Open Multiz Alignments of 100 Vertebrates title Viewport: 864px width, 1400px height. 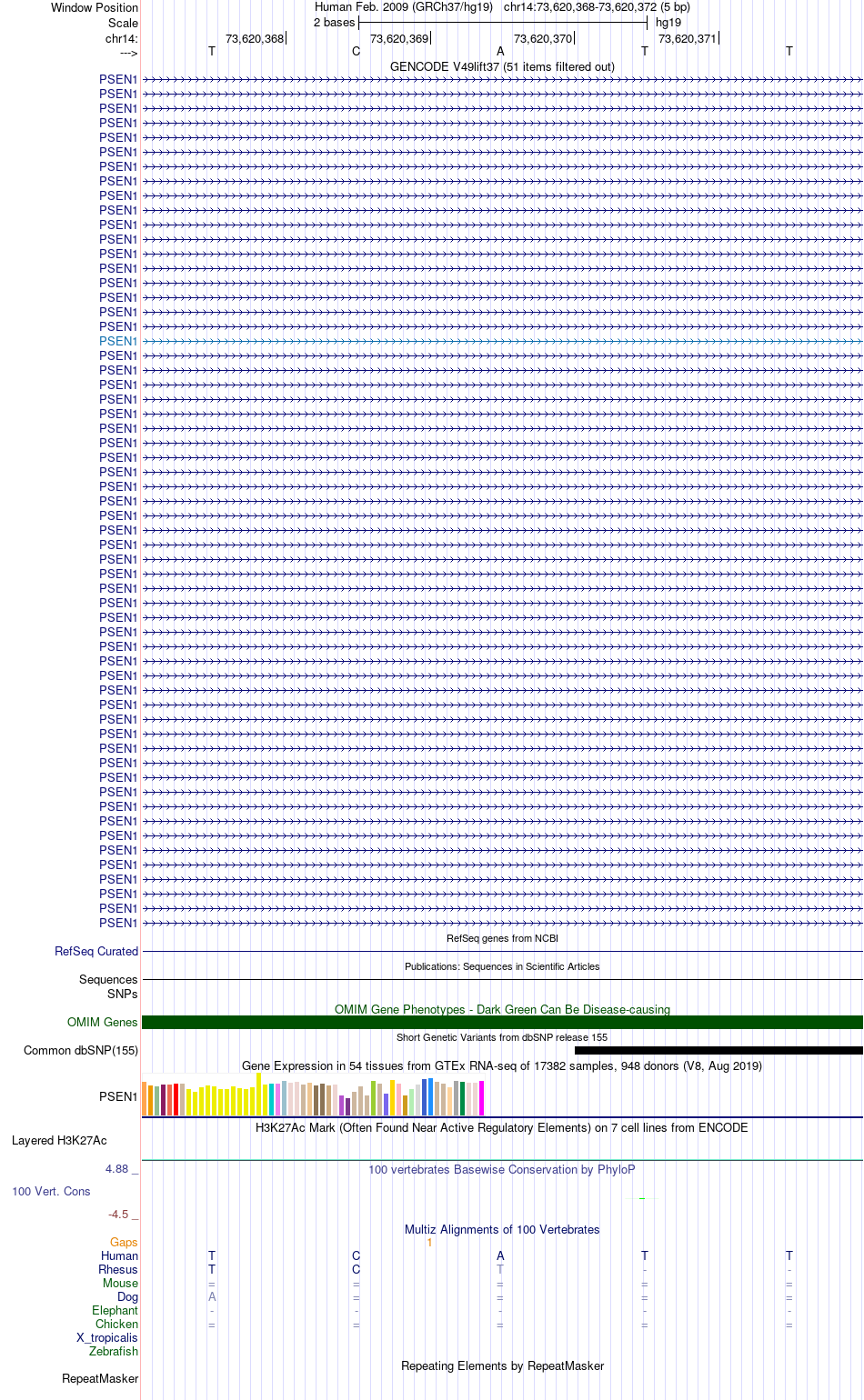[502, 1229]
